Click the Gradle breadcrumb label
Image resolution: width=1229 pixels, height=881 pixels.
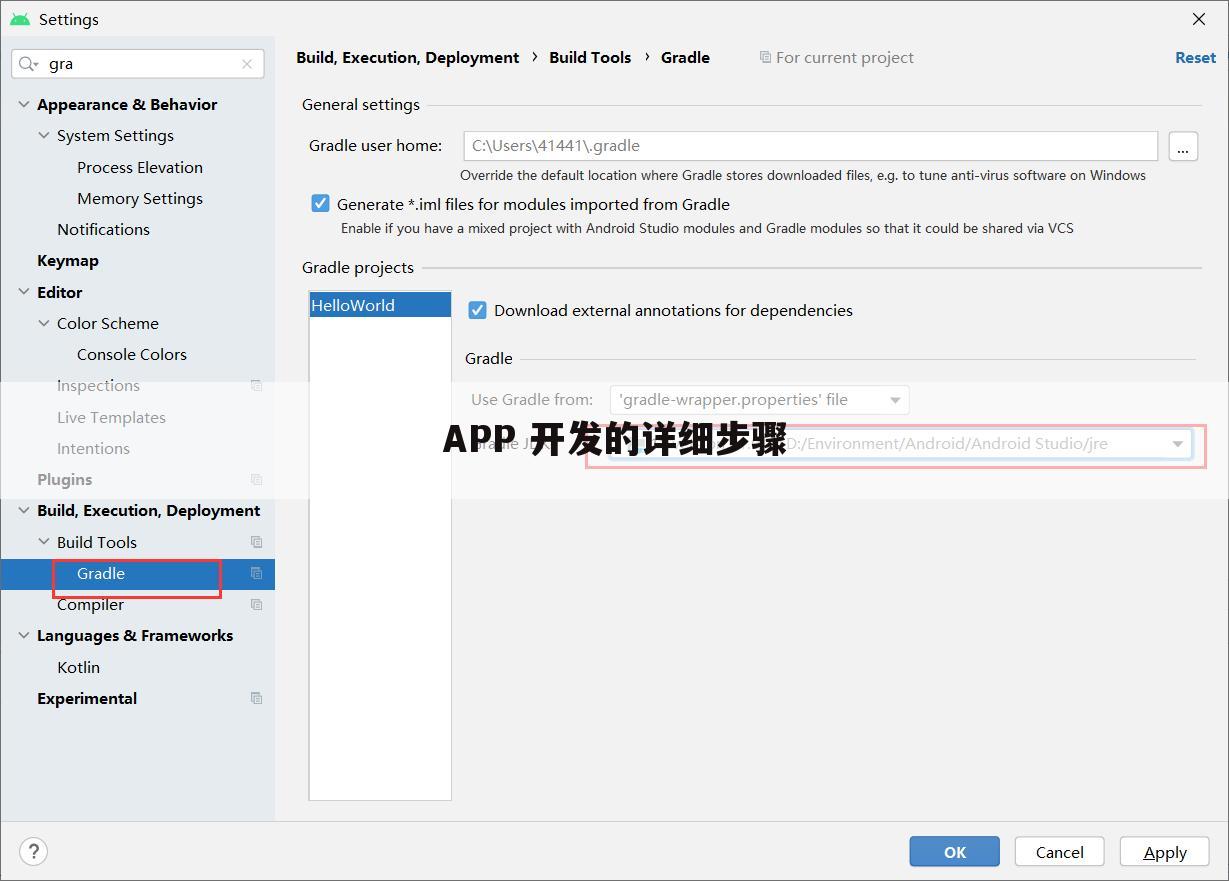coord(685,58)
